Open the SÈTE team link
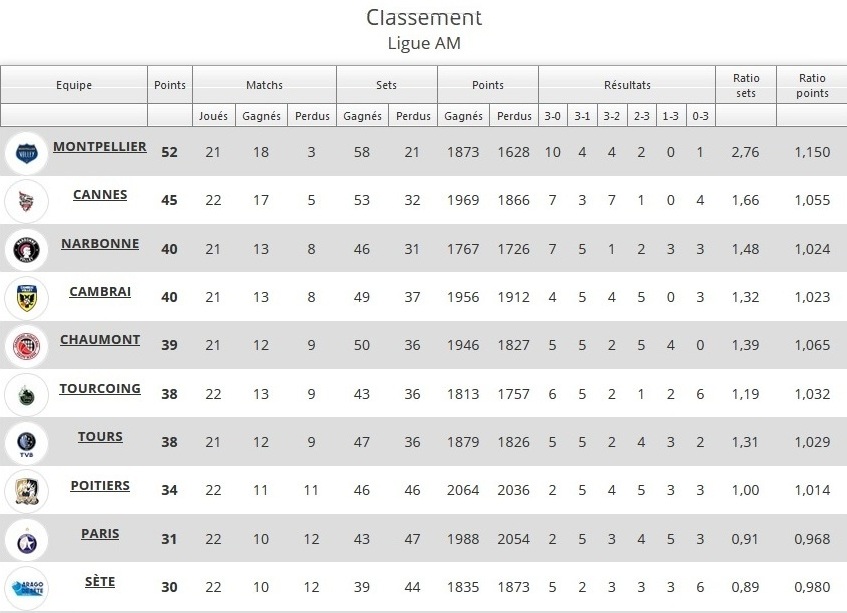 [100, 582]
